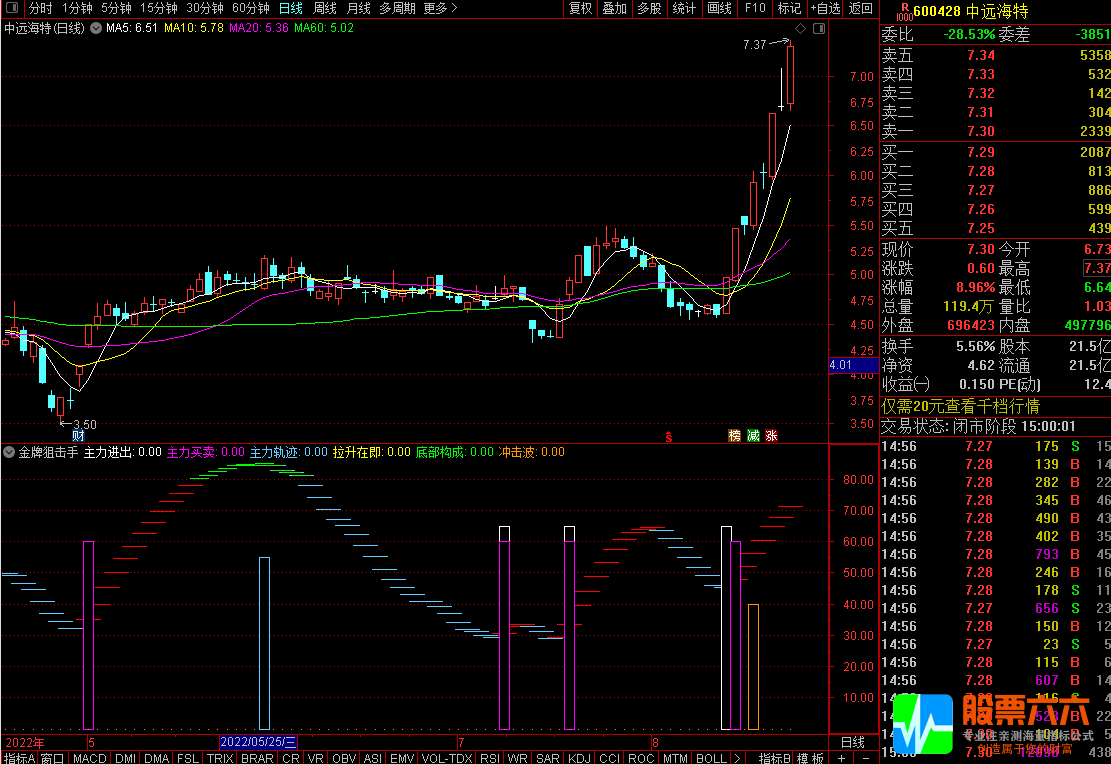Click the bottom-right 日线 period label

tap(853, 742)
